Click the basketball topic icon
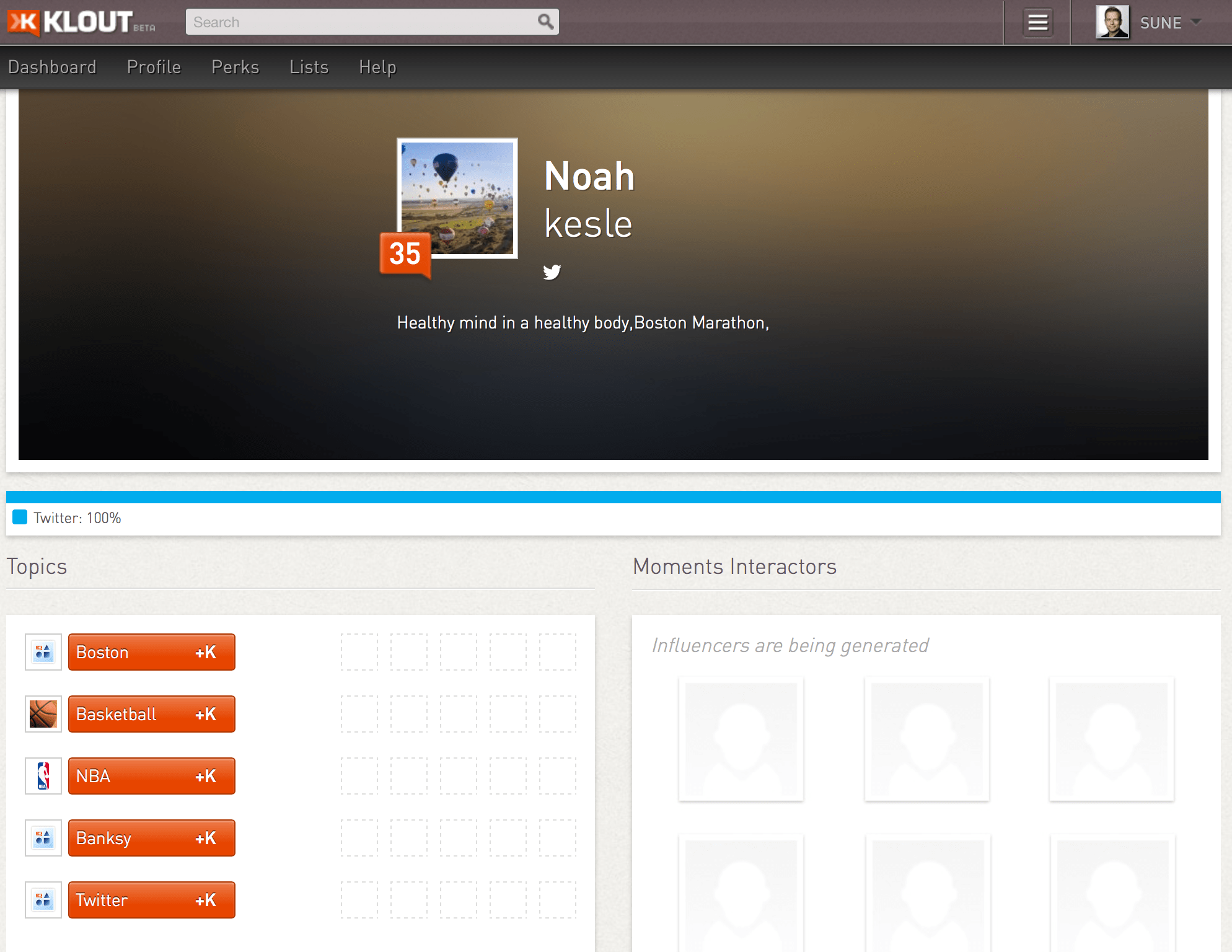Screen dimensions: 1232x952 43,713
